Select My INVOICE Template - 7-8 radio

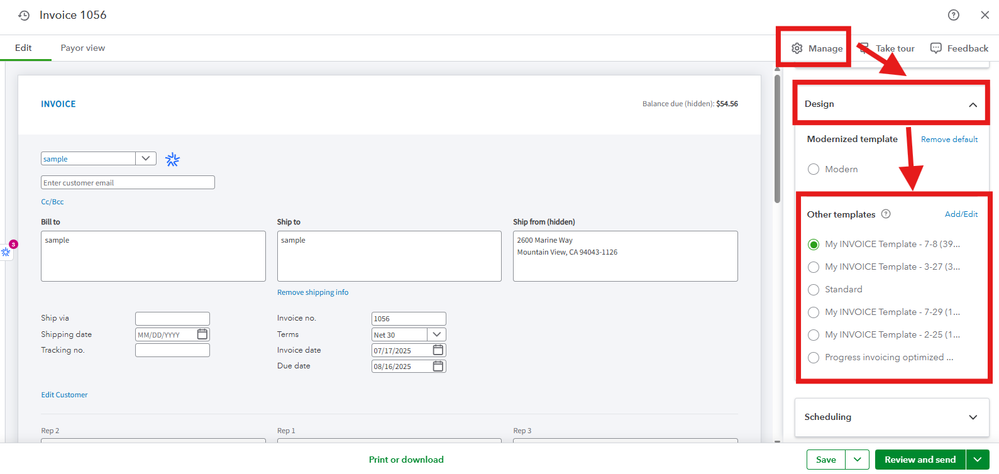[813, 244]
